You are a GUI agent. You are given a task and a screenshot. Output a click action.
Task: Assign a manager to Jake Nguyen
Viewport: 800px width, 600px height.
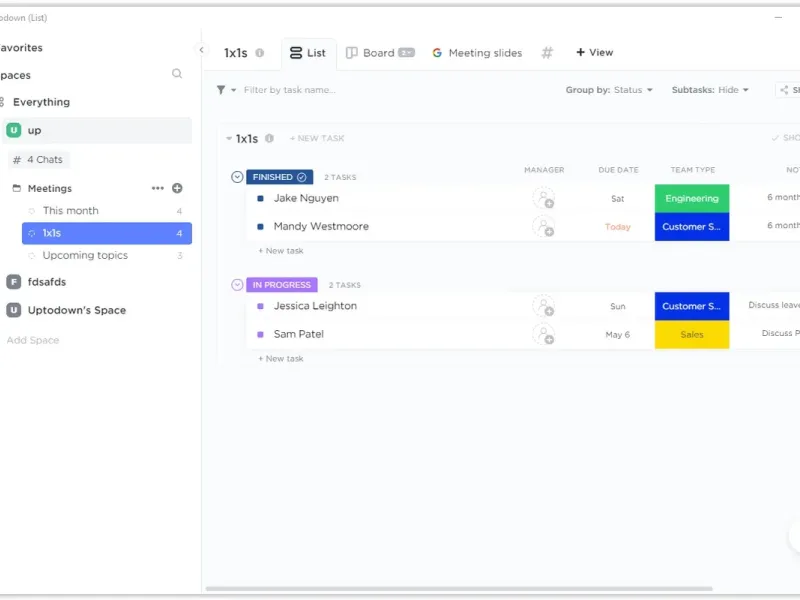pyautogui.click(x=543, y=198)
